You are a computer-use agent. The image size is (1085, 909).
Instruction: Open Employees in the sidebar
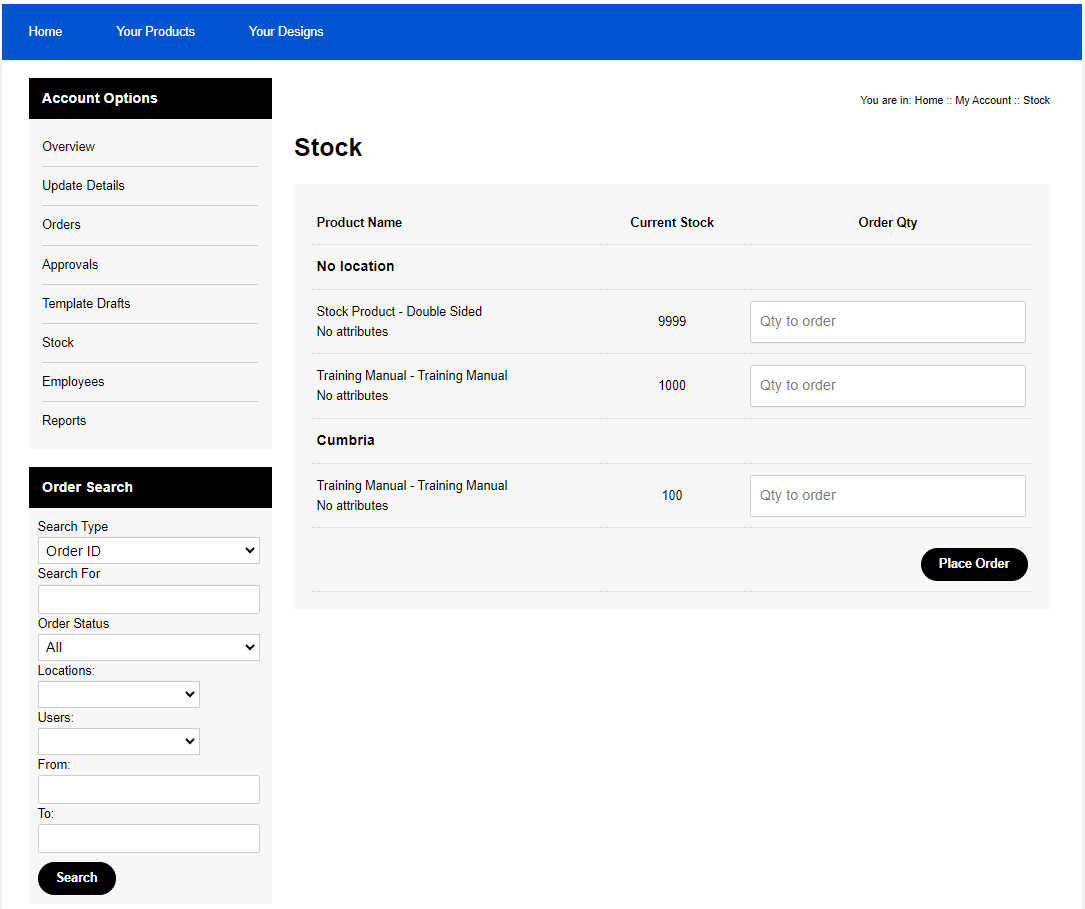coord(73,381)
